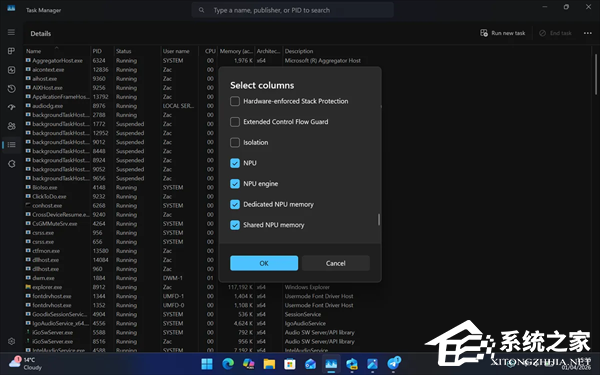Click the three-dot more options button

point(587,33)
